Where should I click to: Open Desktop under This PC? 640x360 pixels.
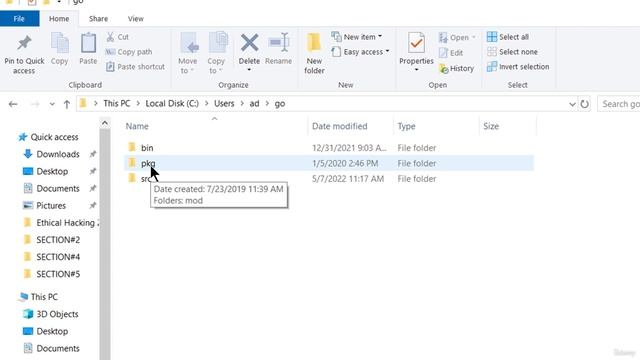pos(52,331)
